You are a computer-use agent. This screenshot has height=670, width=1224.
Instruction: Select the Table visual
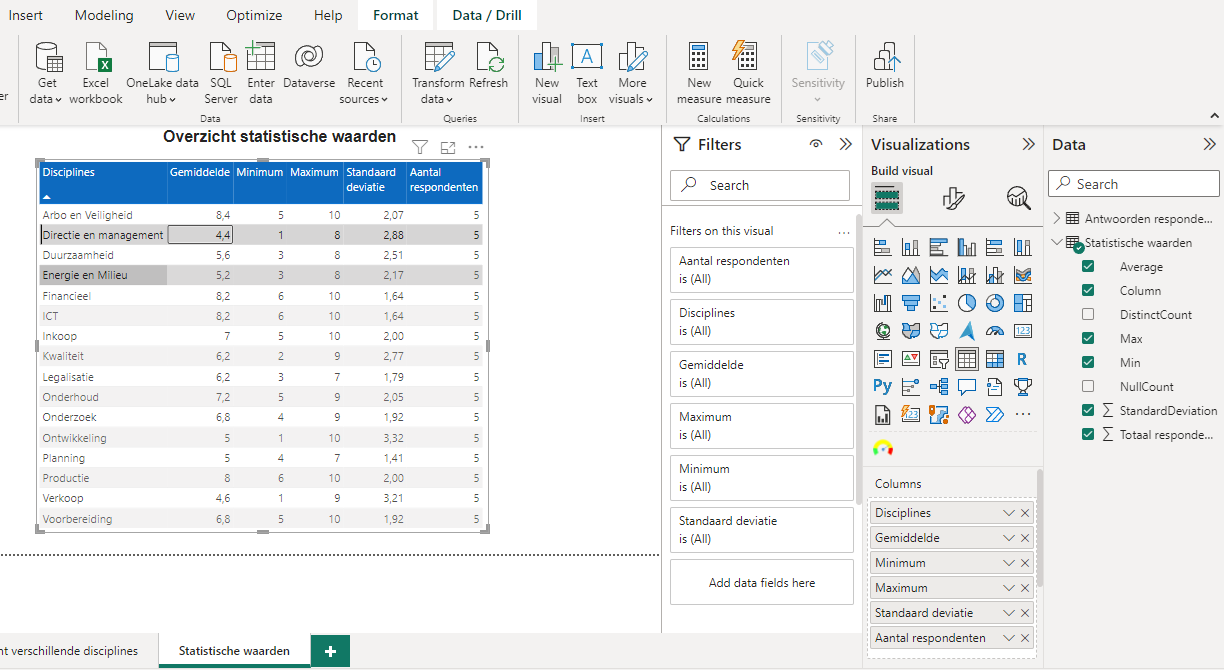967,359
